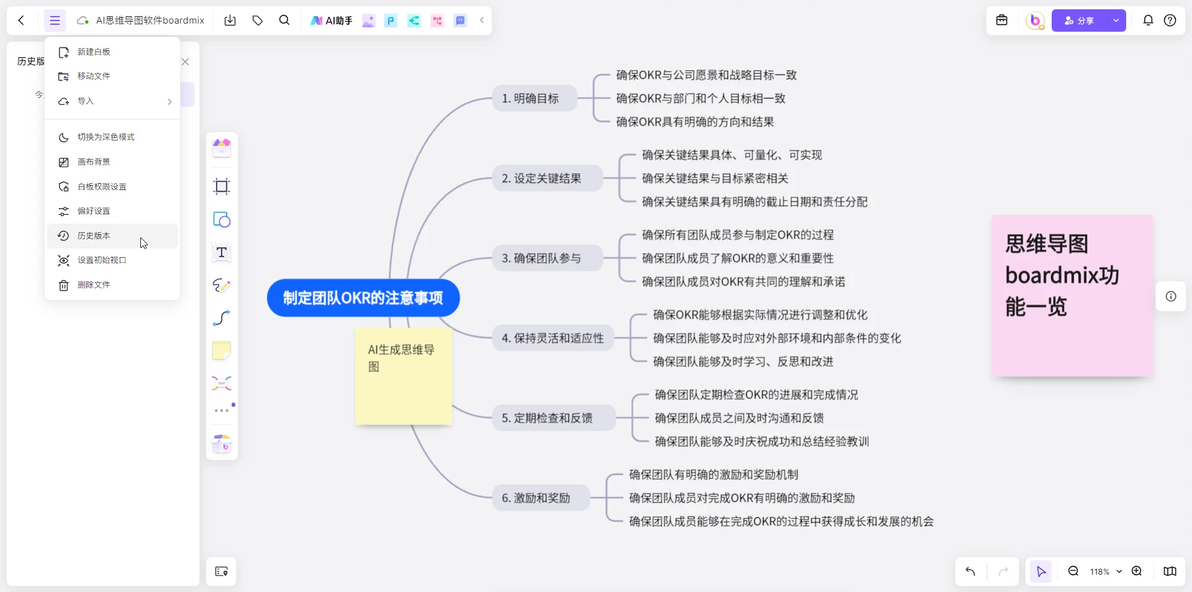Select the pink 思维导图boardmix功能一览 note
This screenshot has height=592, width=1192.
point(1072,295)
